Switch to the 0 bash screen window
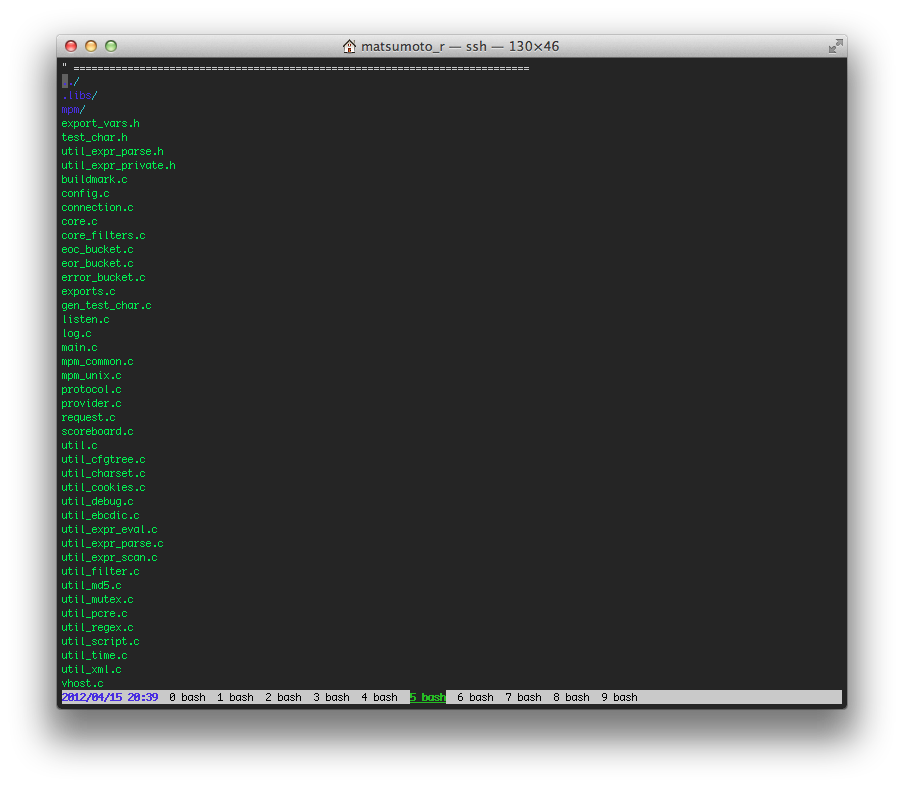Image resolution: width=904 pixels, height=788 pixels. pyautogui.click(x=187, y=698)
